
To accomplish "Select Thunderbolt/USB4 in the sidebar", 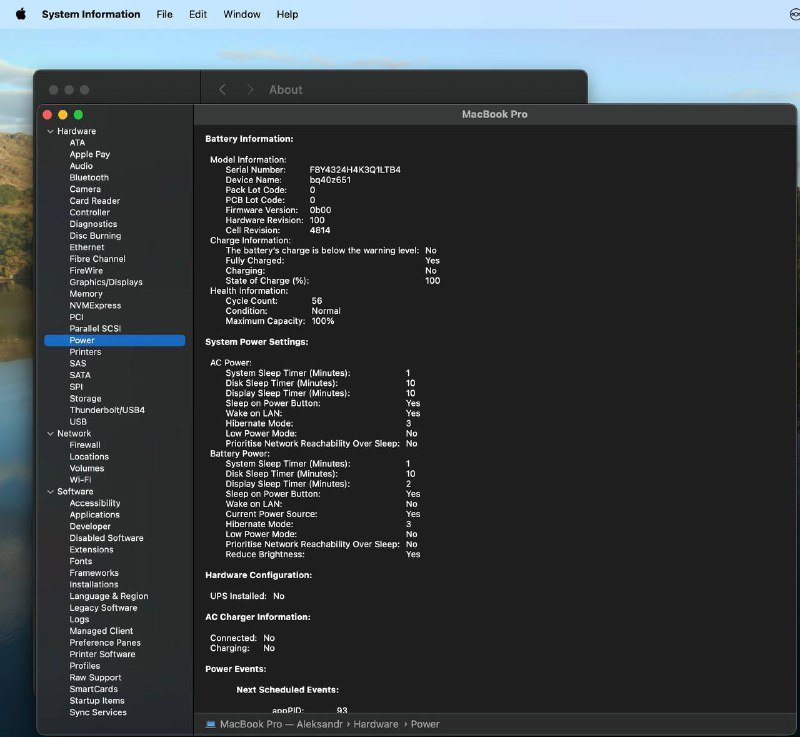I will [x=107, y=410].
